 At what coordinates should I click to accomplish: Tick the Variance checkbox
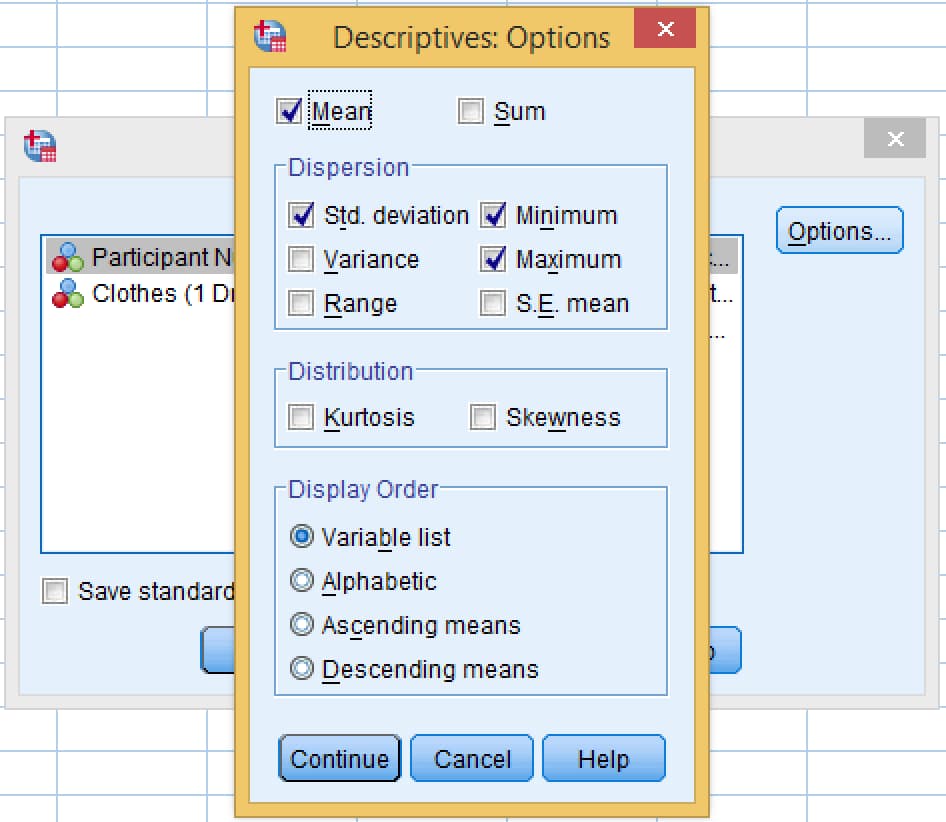(300, 260)
